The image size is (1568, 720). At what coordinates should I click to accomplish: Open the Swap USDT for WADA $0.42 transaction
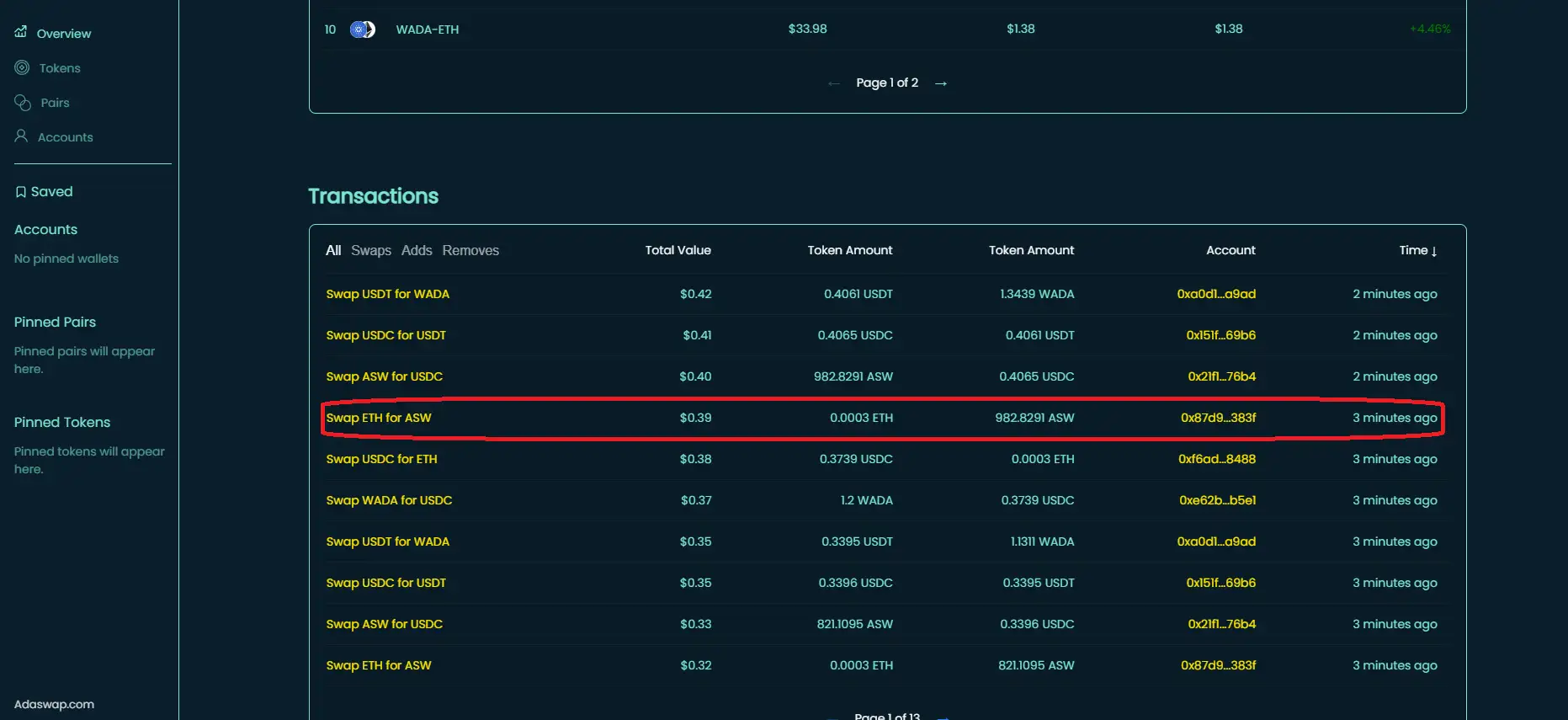(387, 294)
